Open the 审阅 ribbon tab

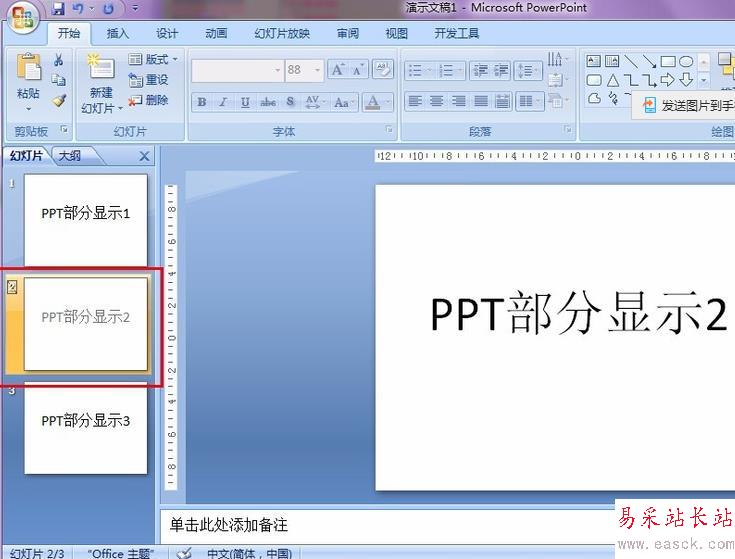tap(348, 33)
